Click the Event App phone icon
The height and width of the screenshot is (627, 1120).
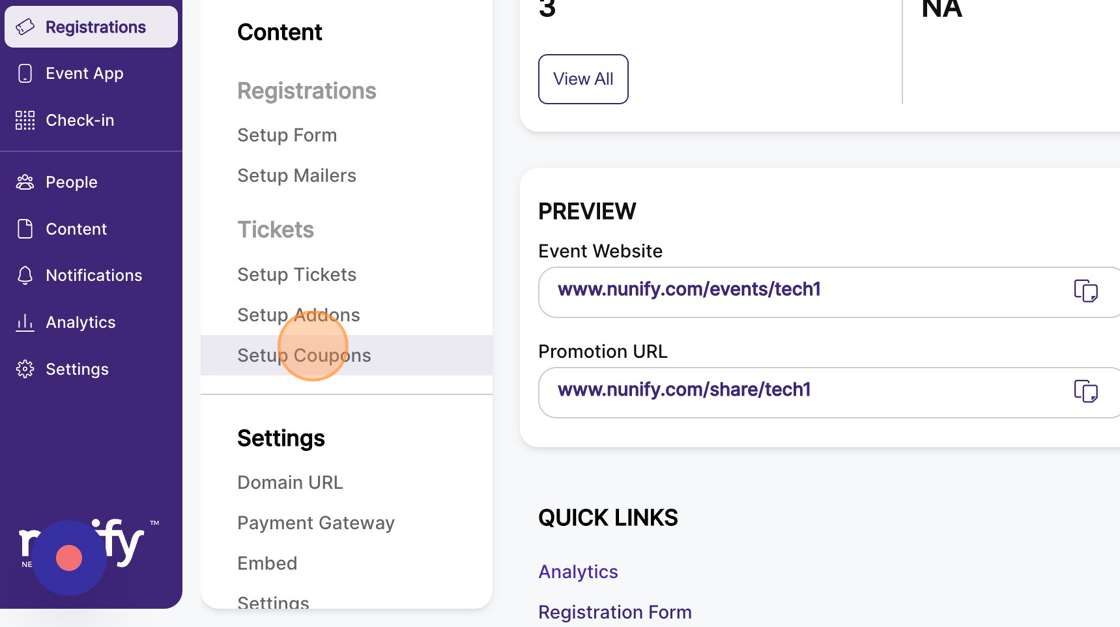[x=25, y=74]
